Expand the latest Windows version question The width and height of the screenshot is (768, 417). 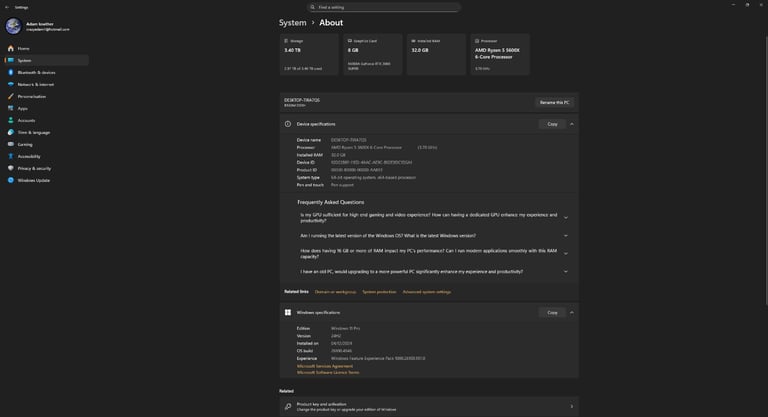pos(566,236)
